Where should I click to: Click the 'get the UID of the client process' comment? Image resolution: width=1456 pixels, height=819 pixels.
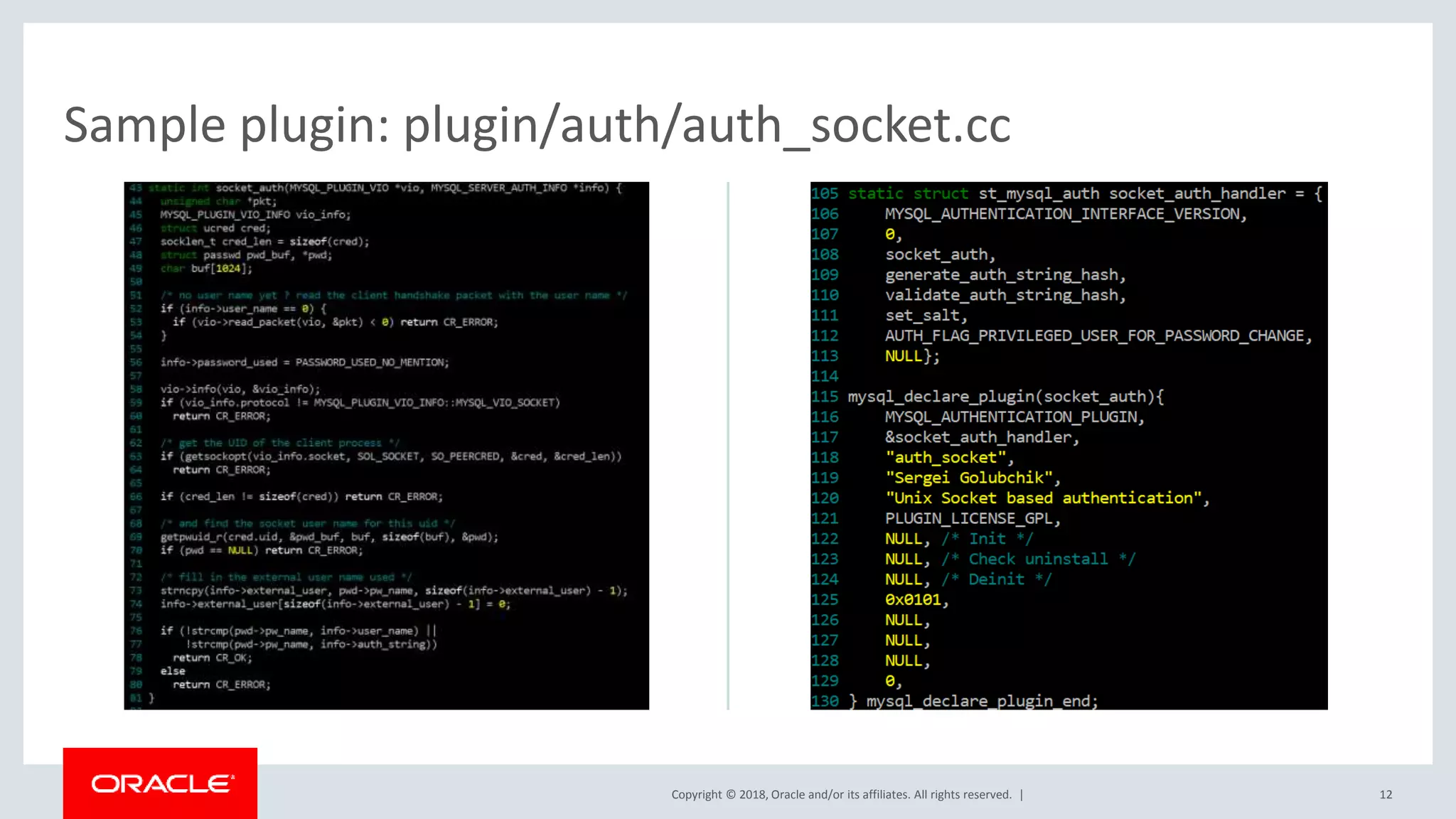tap(280, 443)
